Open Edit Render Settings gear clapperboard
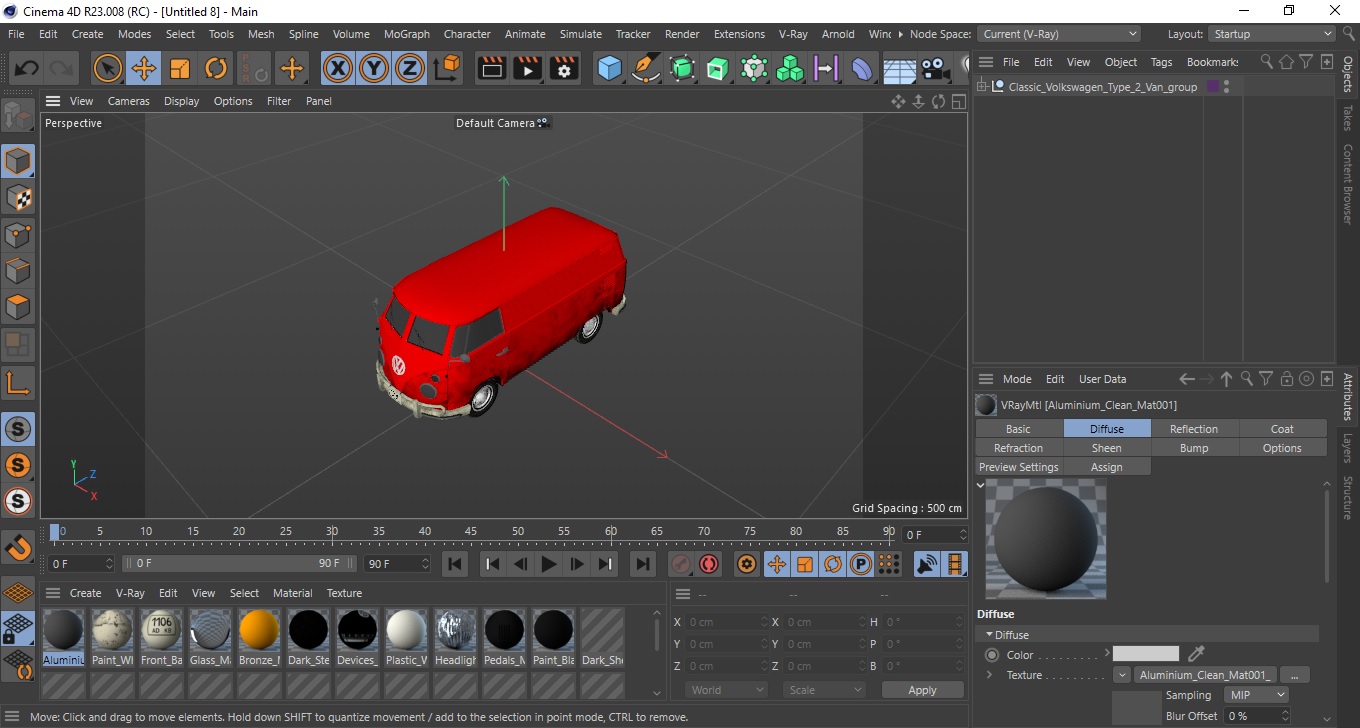The width and height of the screenshot is (1360, 728). click(x=564, y=68)
